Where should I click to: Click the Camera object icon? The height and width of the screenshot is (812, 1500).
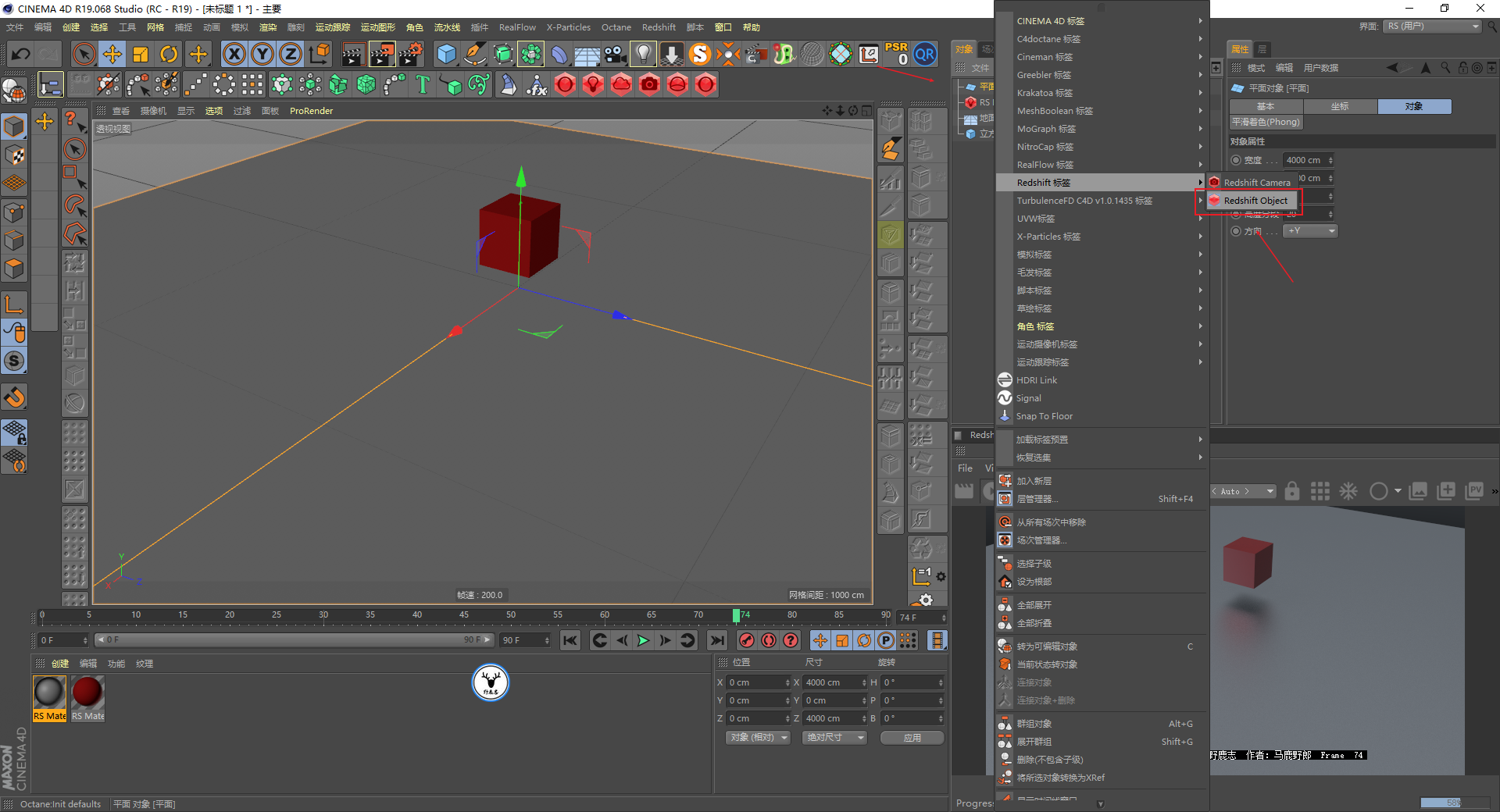click(616, 54)
